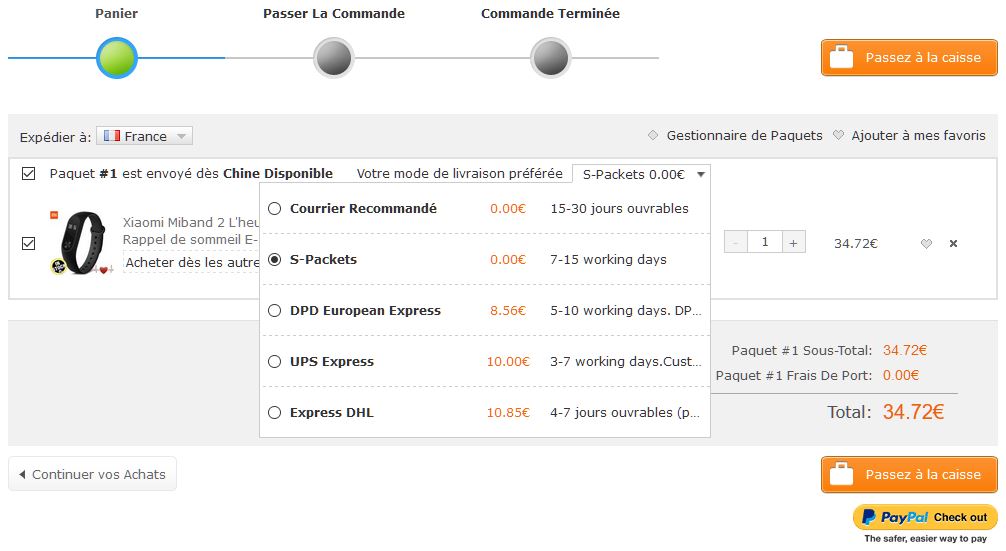Click the green Panier step circle
Image resolution: width=1006 pixels, height=551 pixels.
click(x=117, y=58)
